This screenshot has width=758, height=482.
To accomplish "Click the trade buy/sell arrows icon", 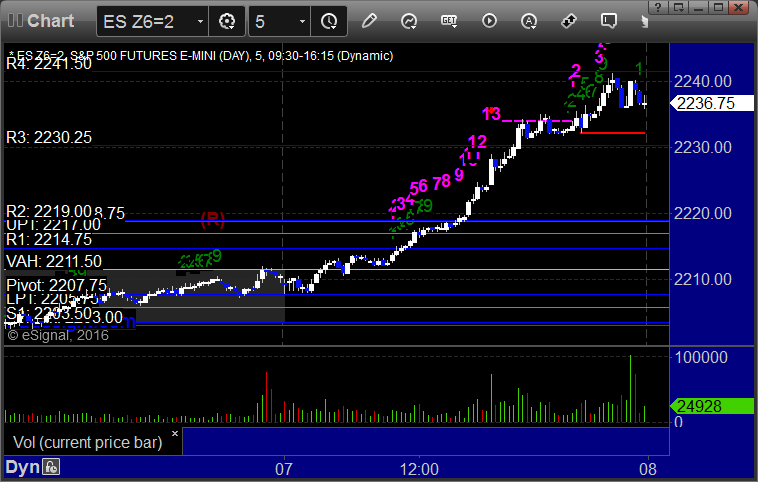I will point(568,21).
